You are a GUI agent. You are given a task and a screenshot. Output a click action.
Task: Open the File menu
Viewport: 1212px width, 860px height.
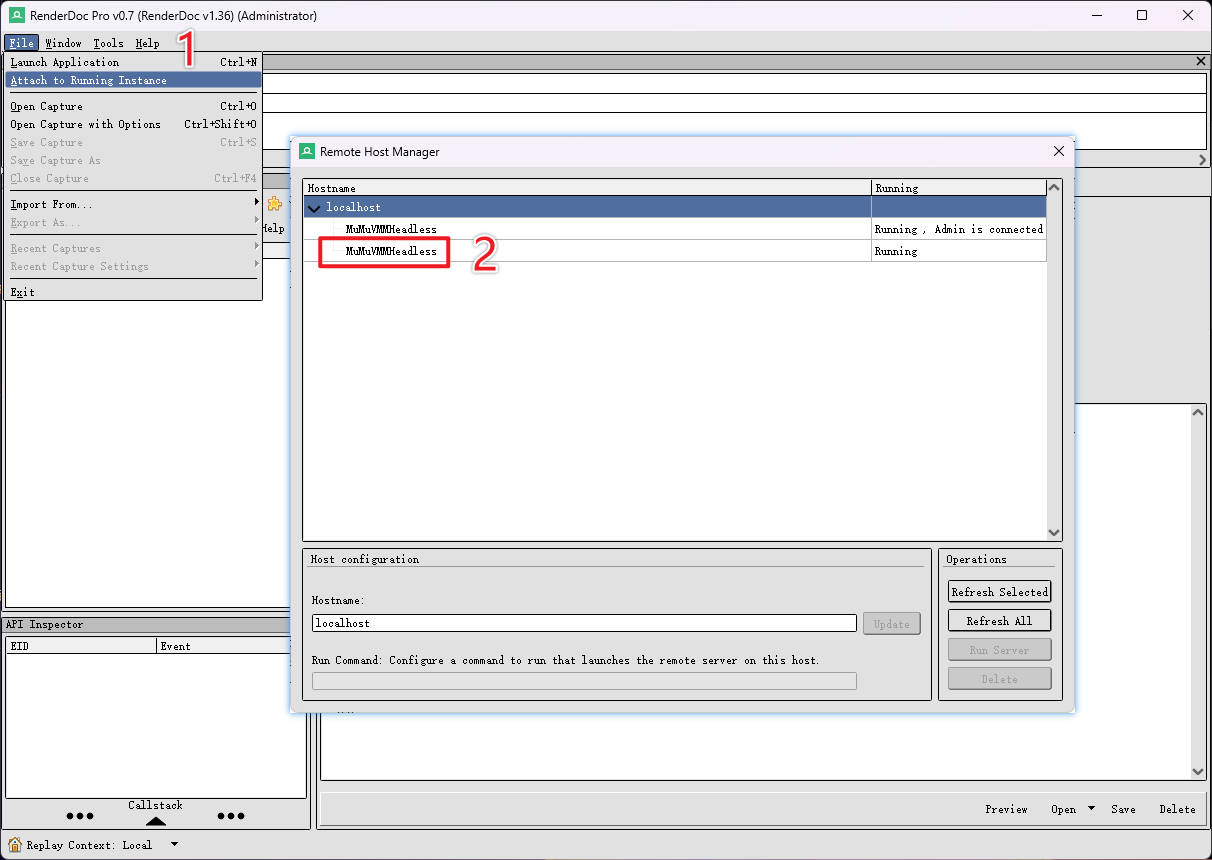point(21,43)
